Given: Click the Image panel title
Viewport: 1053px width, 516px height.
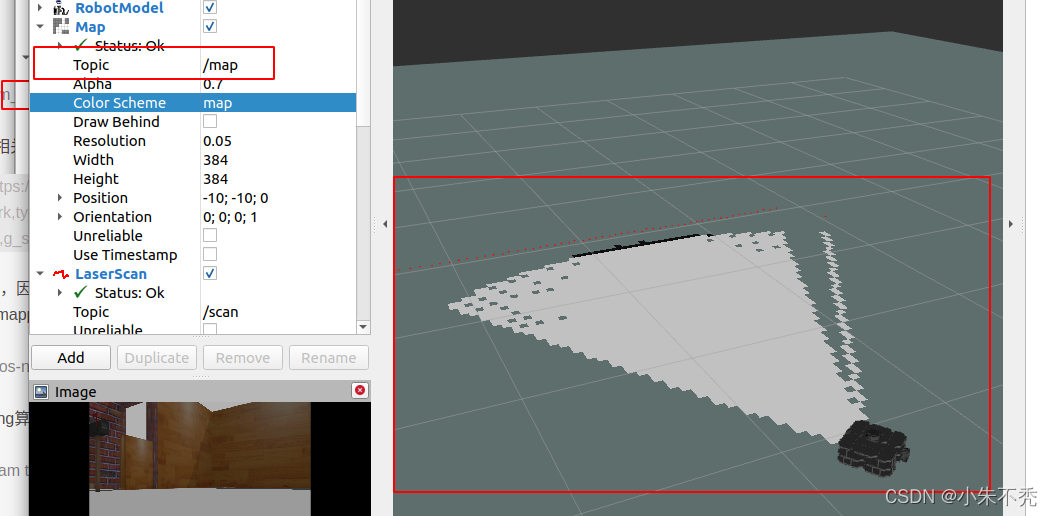Looking at the screenshot, I should tap(75, 392).
